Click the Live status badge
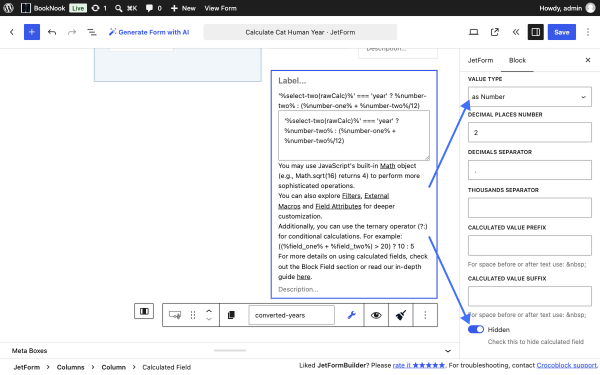The image size is (600, 375). [x=78, y=8]
